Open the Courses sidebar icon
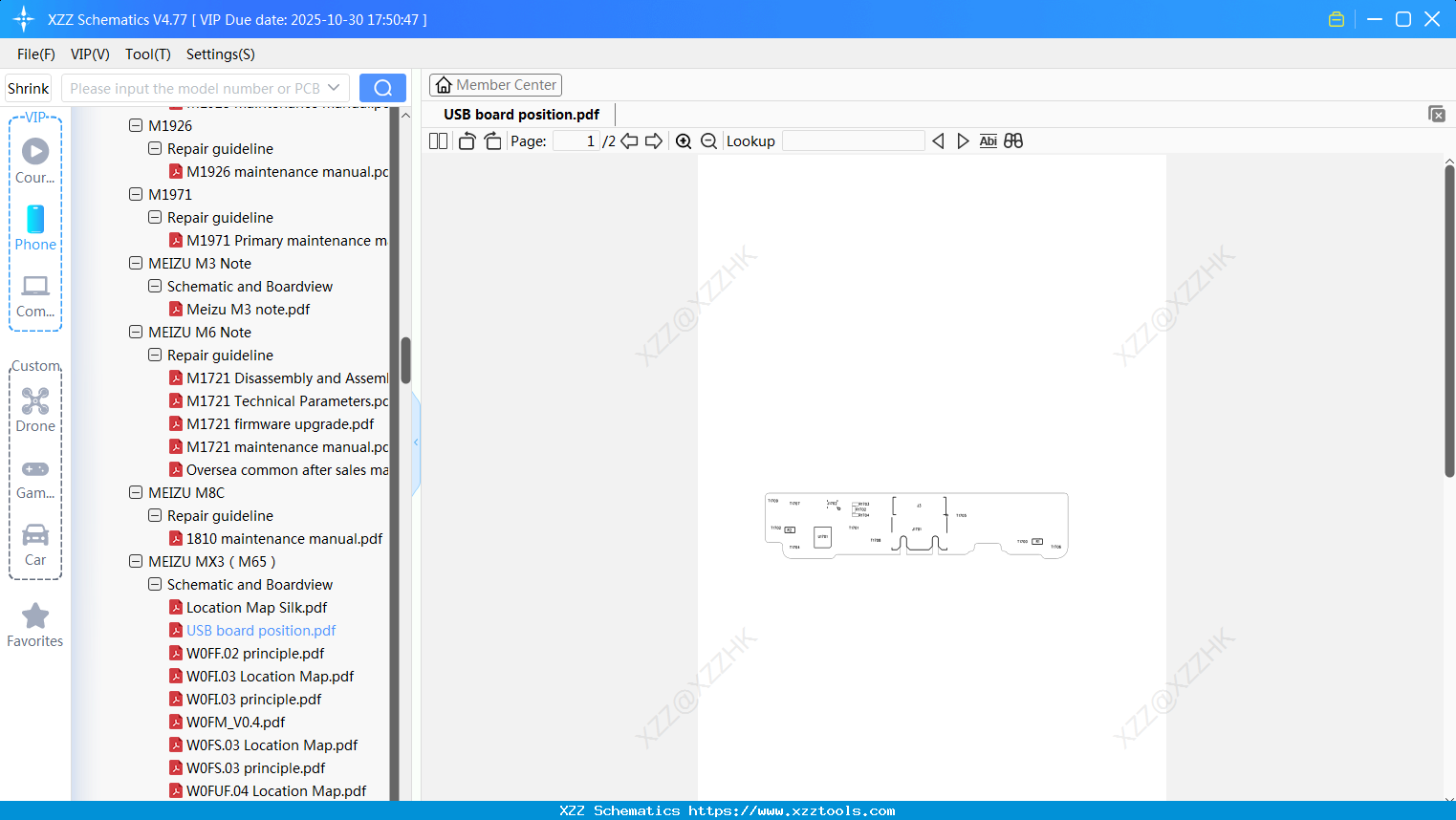The image size is (1456, 820). pyautogui.click(x=35, y=161)
